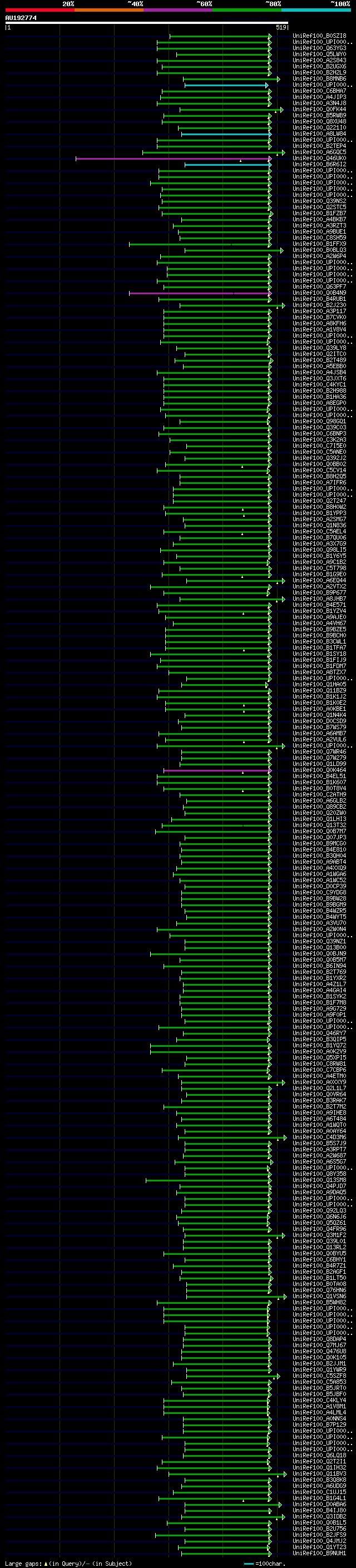Open hit UniRef100_B6R6I2

pyautogui.click(x=319, y=164)
